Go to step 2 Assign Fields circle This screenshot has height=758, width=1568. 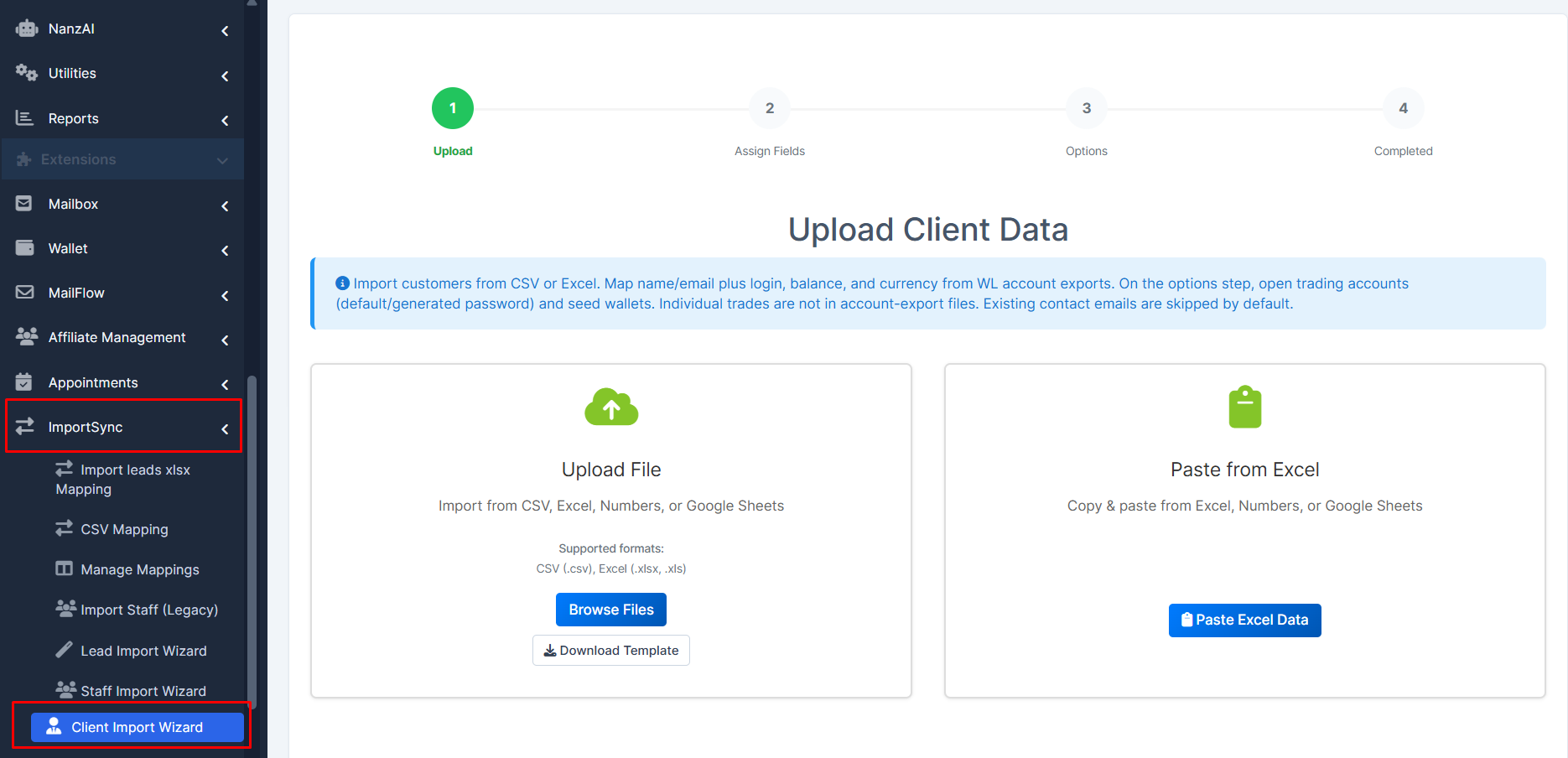click(x=770, y=108)
